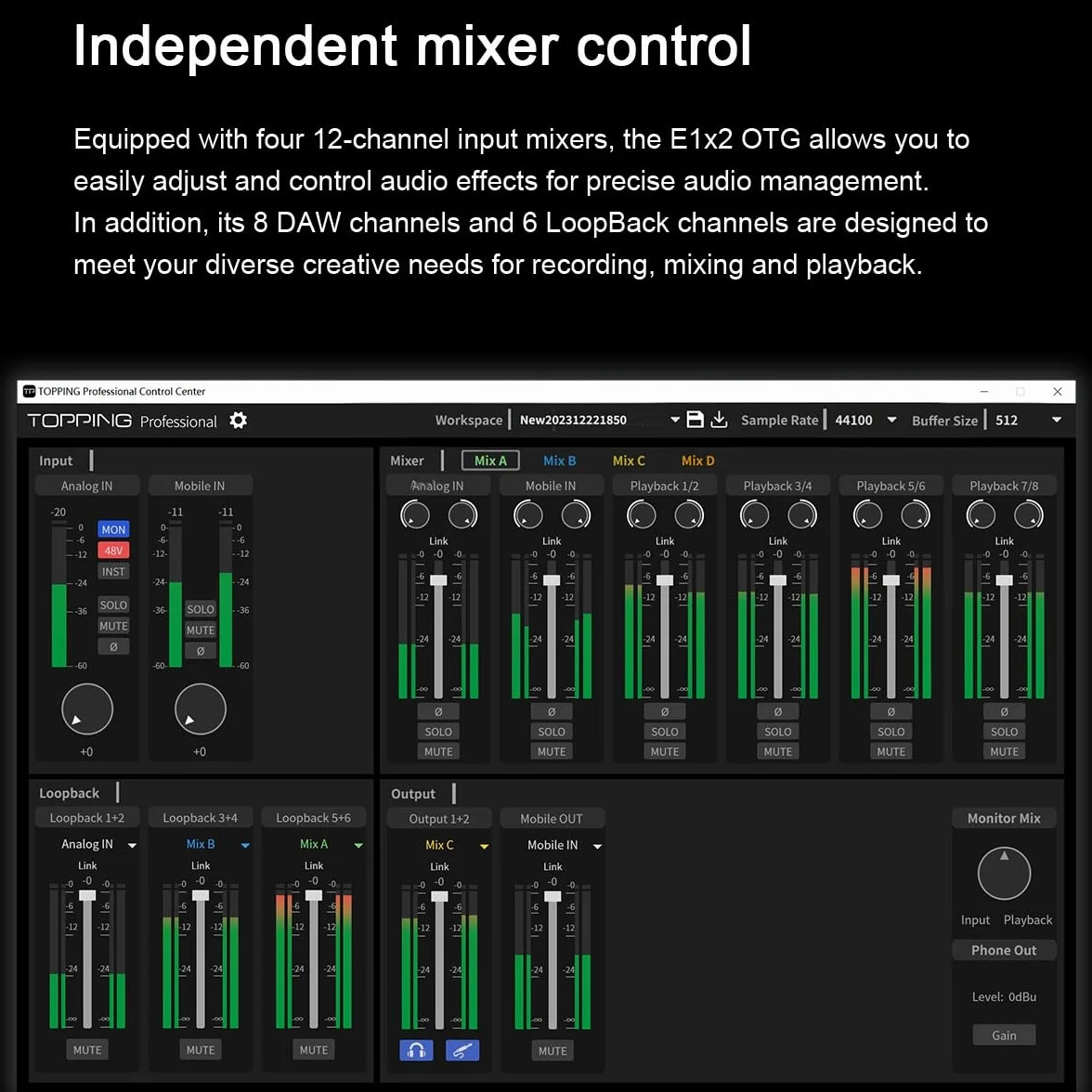Mute Loopback 3+4

(x=201, y=1049)
